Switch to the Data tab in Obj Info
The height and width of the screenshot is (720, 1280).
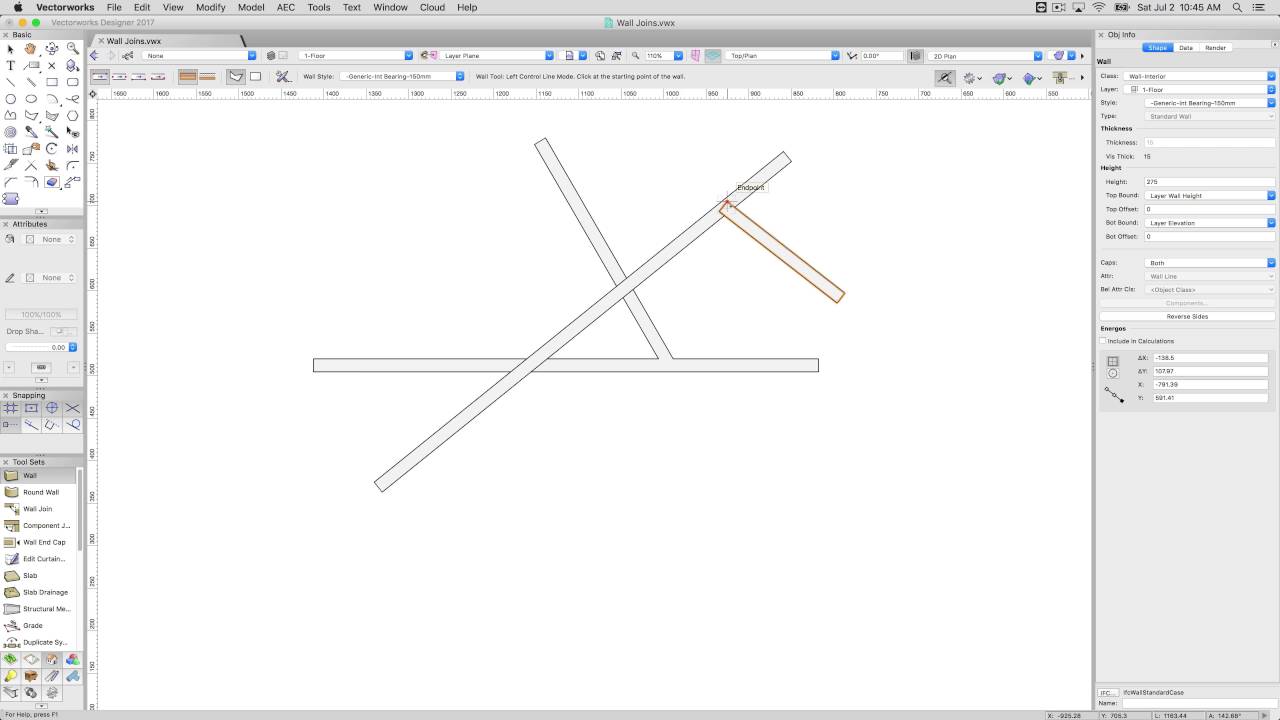[x=1186, y=48]
